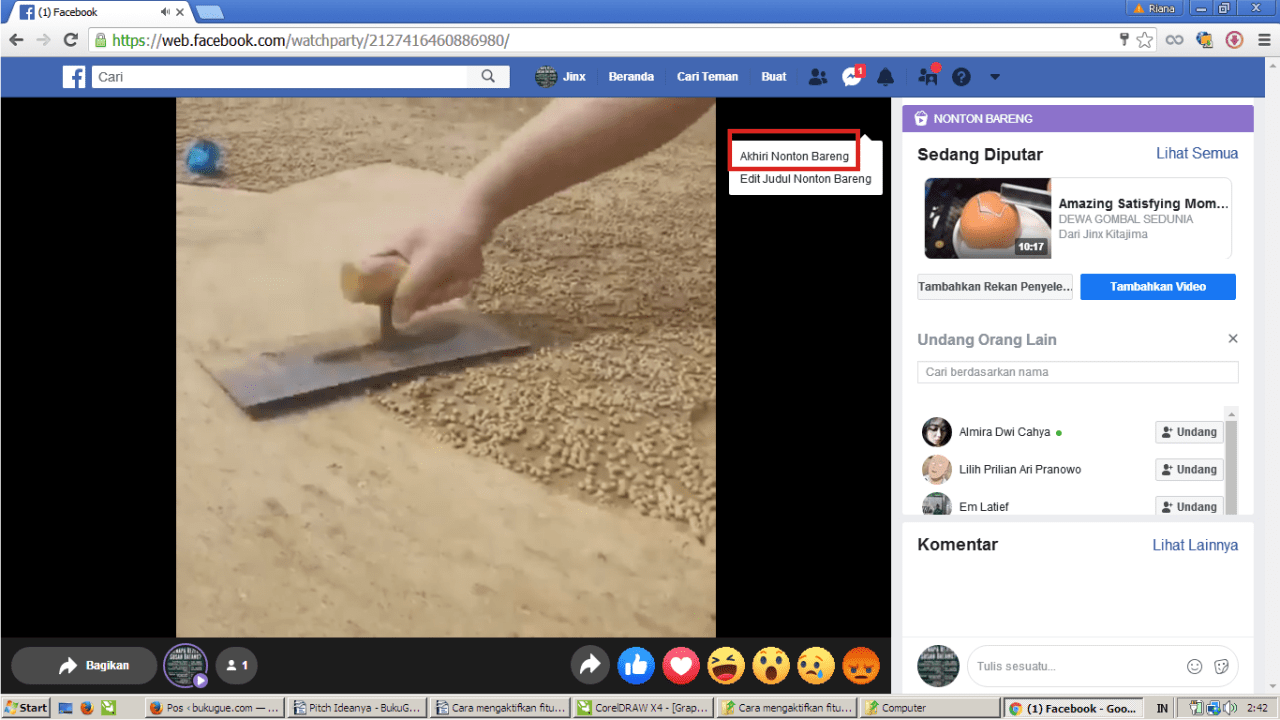Viewport: 1280px width, 720px height.
Task: Open the Amazing Satisfying video thumbnail
Action: pos(988,218)
